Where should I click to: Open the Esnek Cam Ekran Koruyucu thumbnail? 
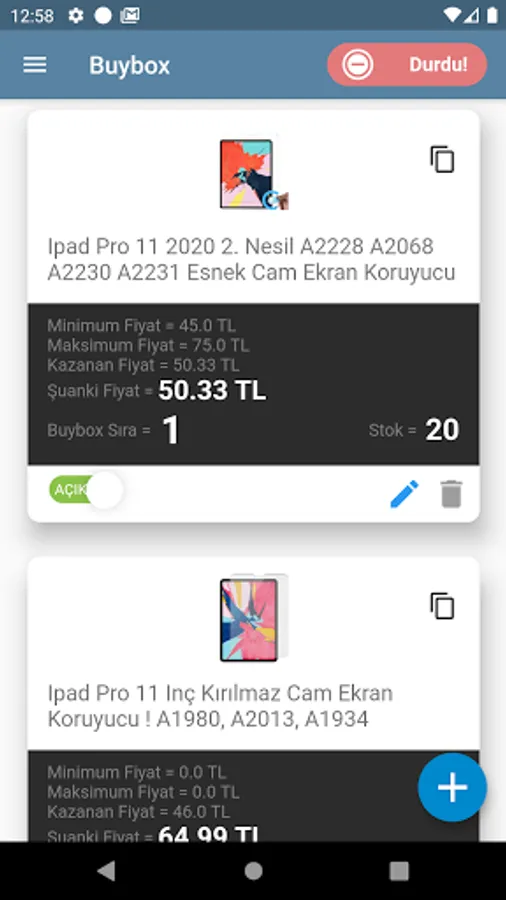click(254, 174)
